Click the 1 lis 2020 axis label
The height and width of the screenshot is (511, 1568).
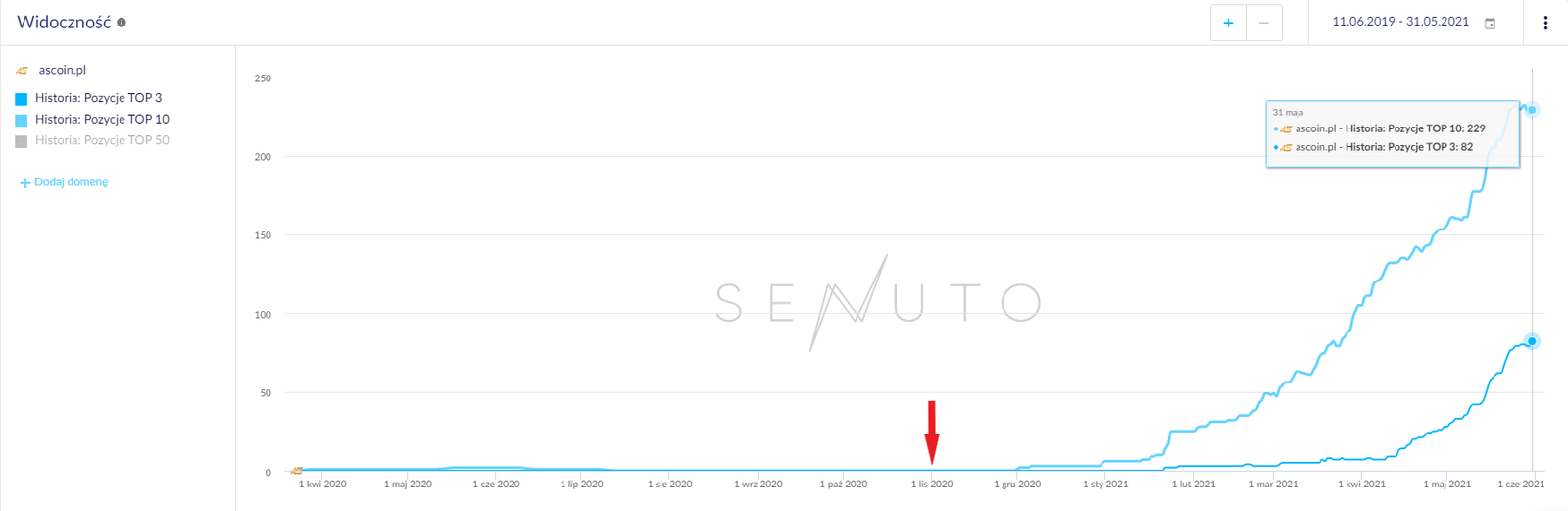pyautogui.click(x=932, y=485)
